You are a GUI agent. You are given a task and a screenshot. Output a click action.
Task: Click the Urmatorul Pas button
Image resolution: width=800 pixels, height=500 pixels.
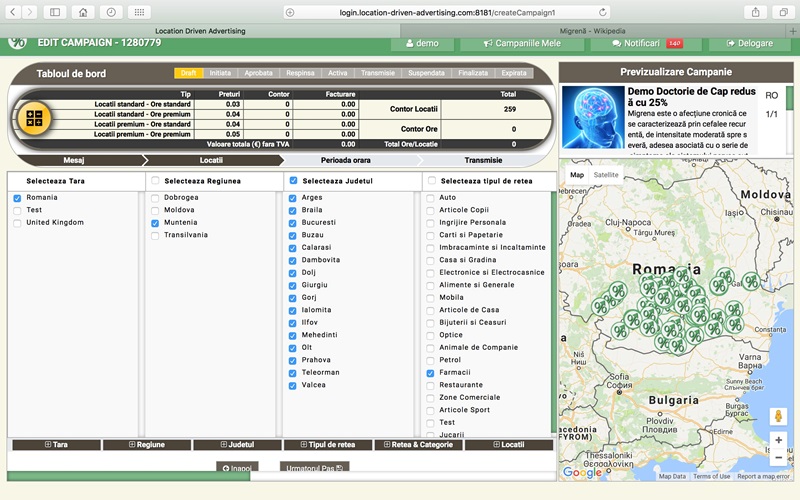314,467
